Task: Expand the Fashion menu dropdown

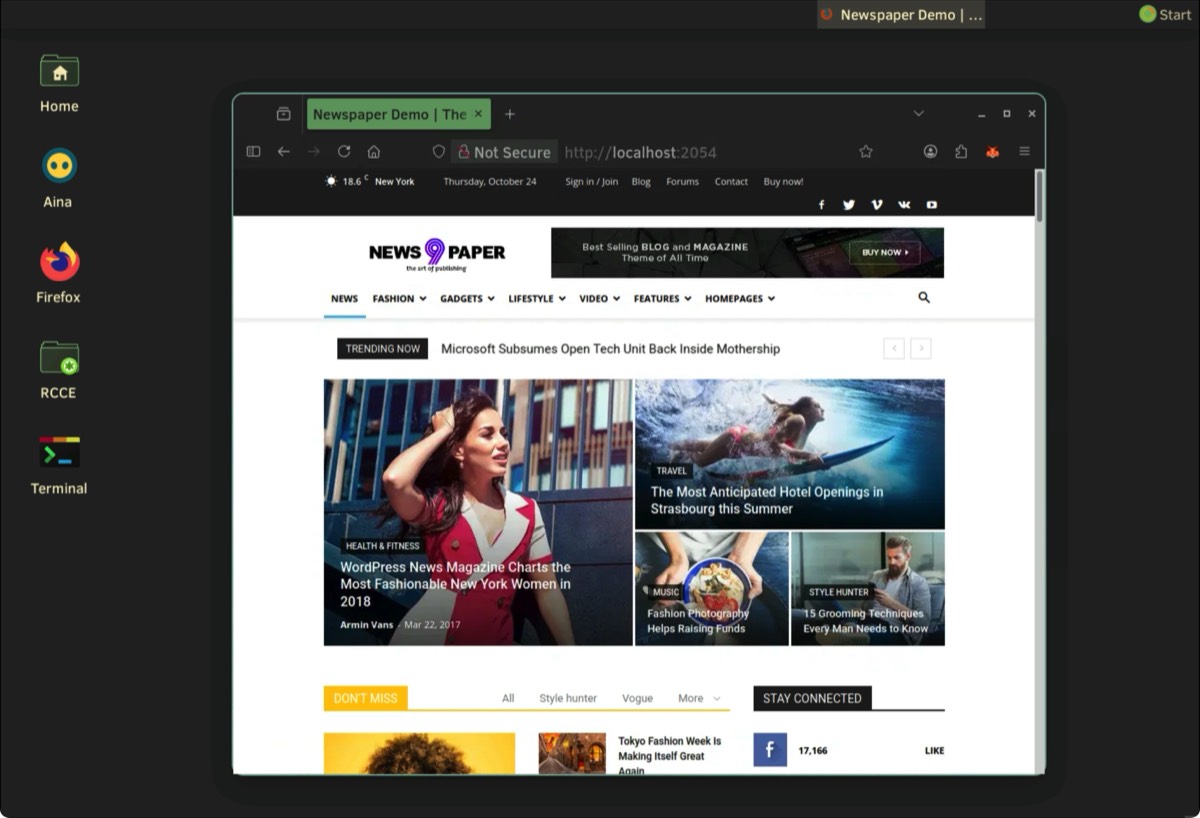Action: click(x=399, y=299)
